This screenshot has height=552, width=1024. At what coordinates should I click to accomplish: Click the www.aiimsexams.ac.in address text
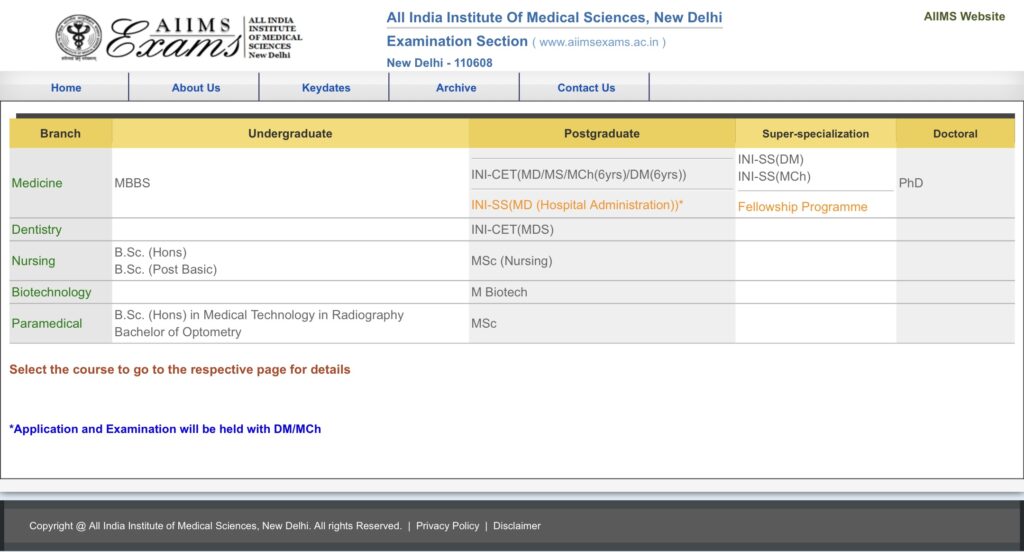tap(599, 42)
